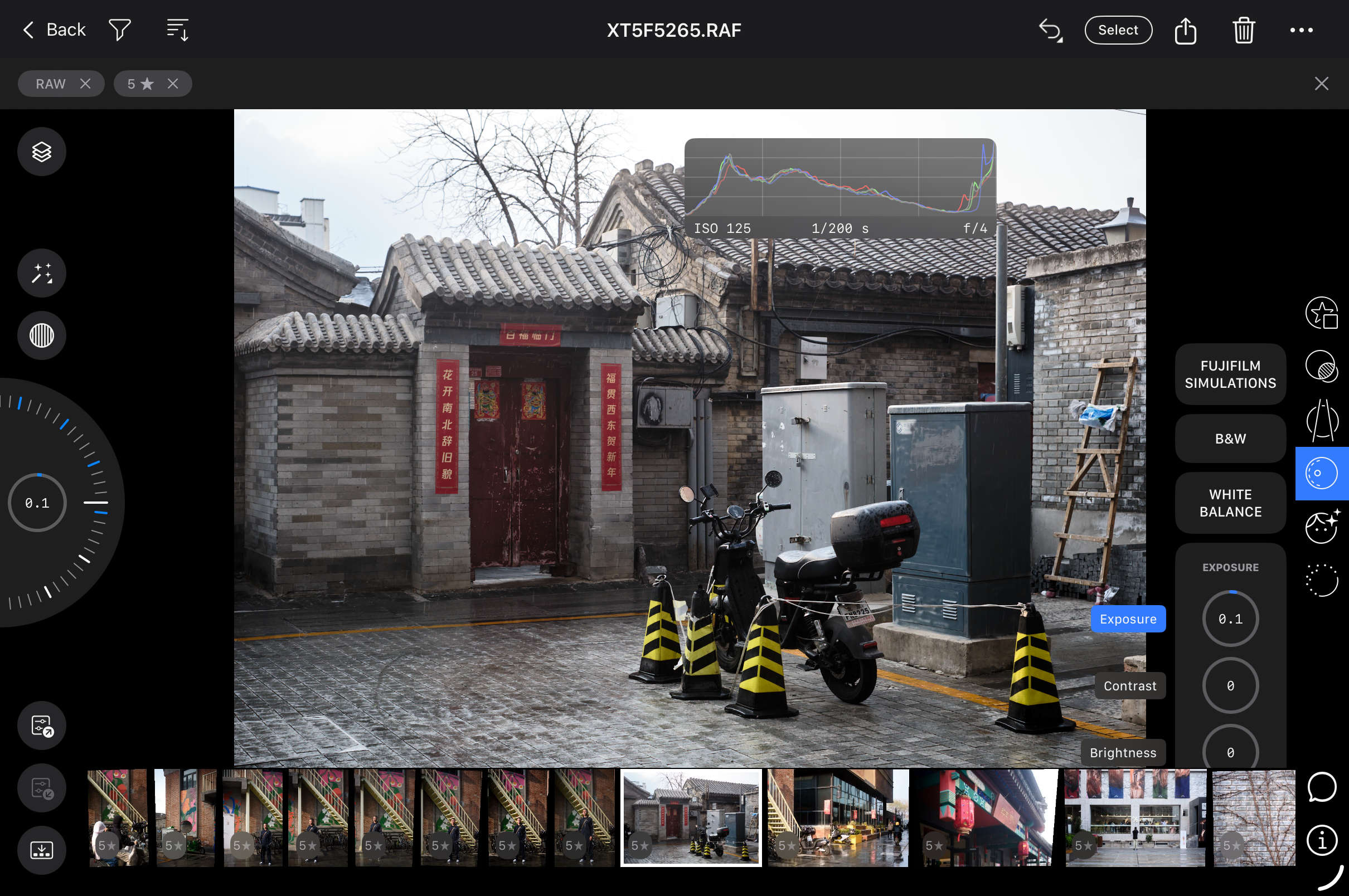Expand FUJIFILM SIMULATIONS section
This screenshot has height=896, width=1349.
click(1230, 374)
